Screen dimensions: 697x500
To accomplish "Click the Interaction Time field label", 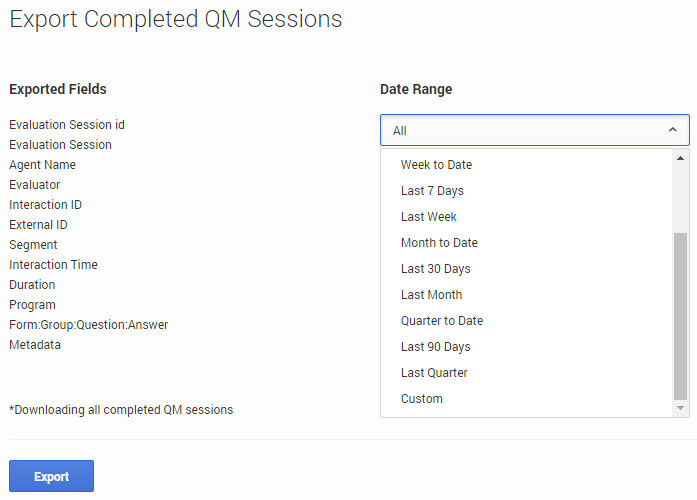I will tap(53, 265).
